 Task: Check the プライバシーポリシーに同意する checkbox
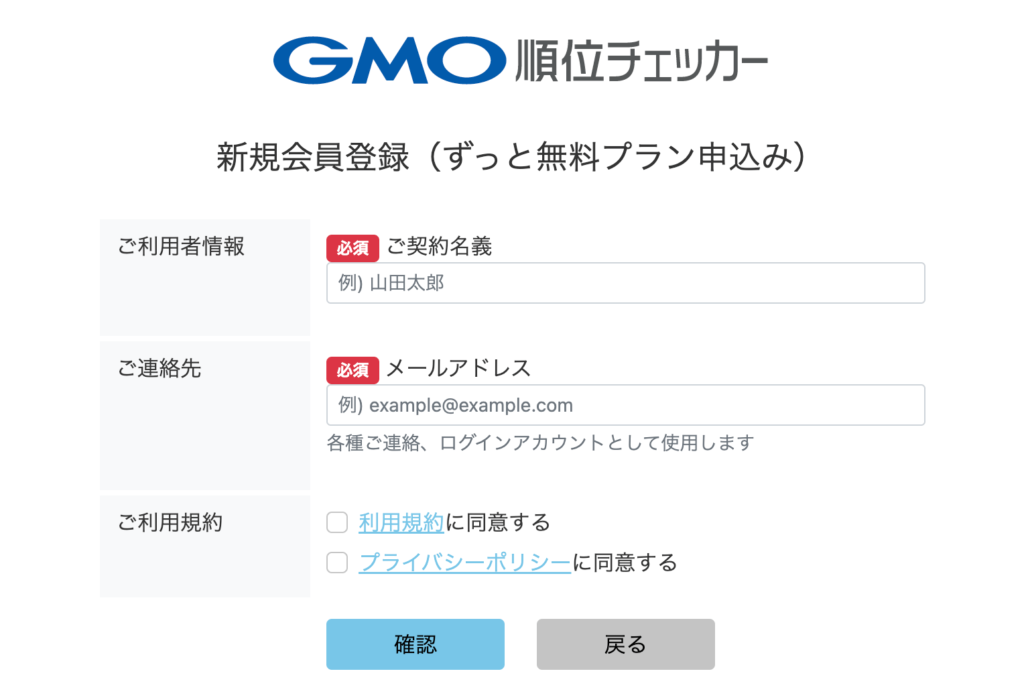tap(337, 562)
